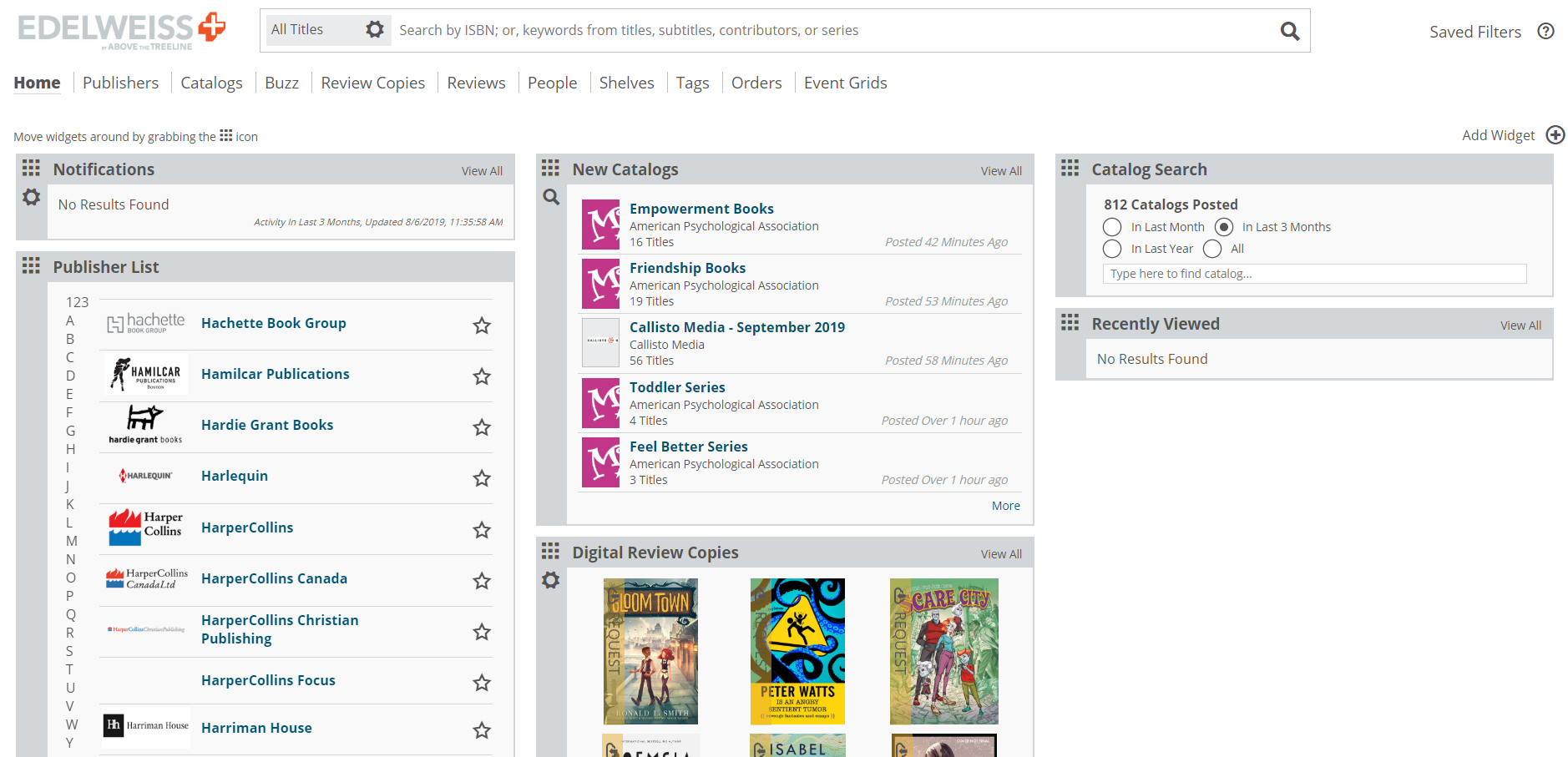Click the main title search field

[835, 30]
